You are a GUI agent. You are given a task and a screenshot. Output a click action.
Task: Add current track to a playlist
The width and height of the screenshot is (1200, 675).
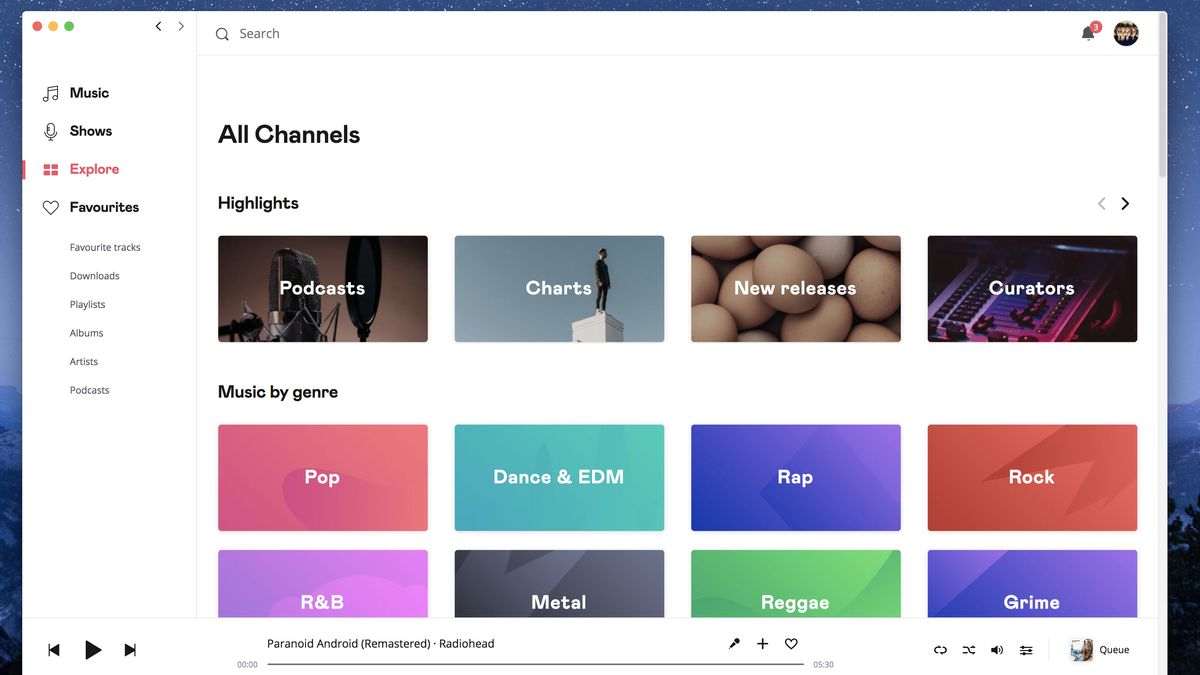(x=763, y=643)
